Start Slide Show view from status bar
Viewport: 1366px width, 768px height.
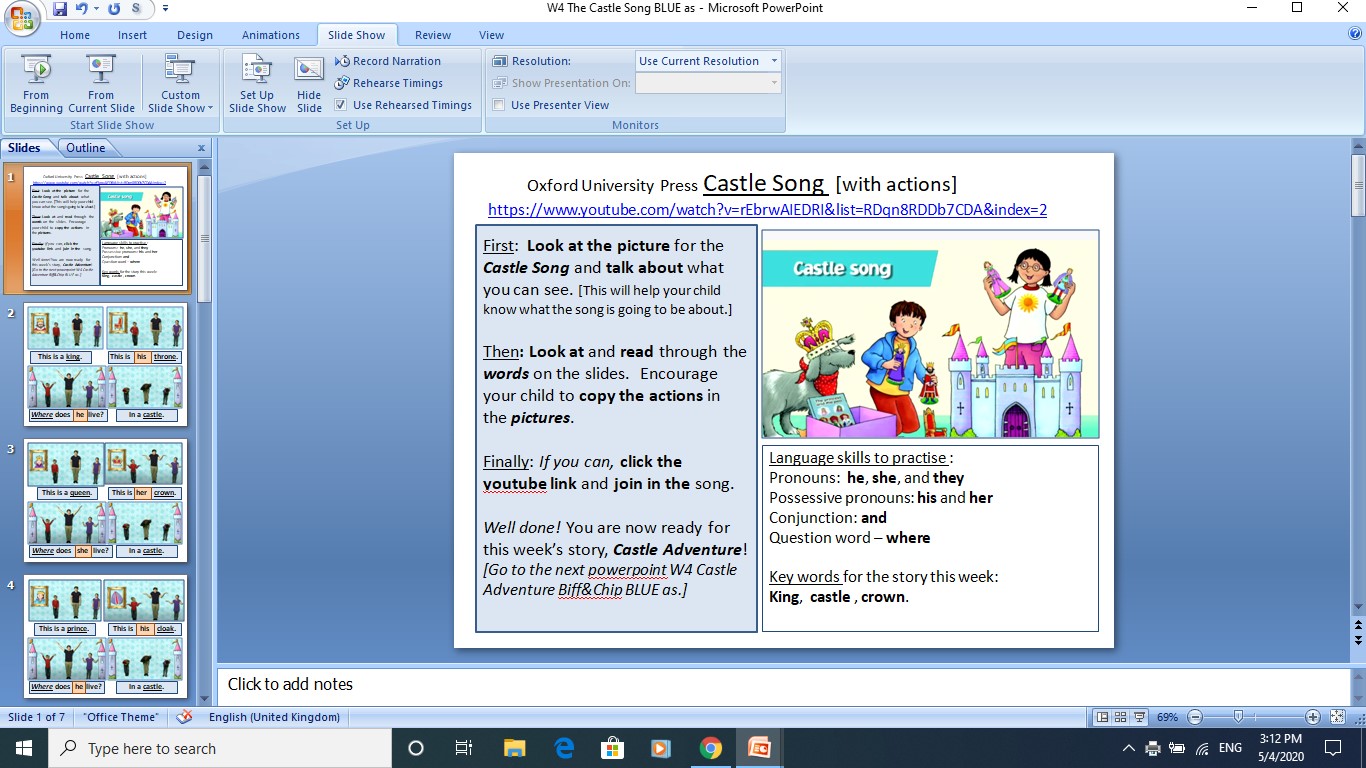pos(1141,717)
